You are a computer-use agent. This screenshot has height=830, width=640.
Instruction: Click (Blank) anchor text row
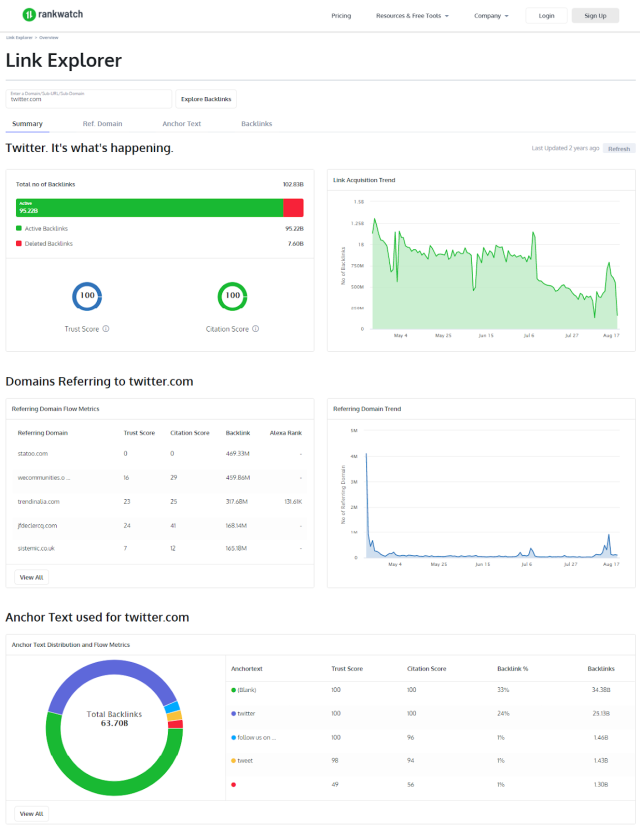click(x=430, y=690)
